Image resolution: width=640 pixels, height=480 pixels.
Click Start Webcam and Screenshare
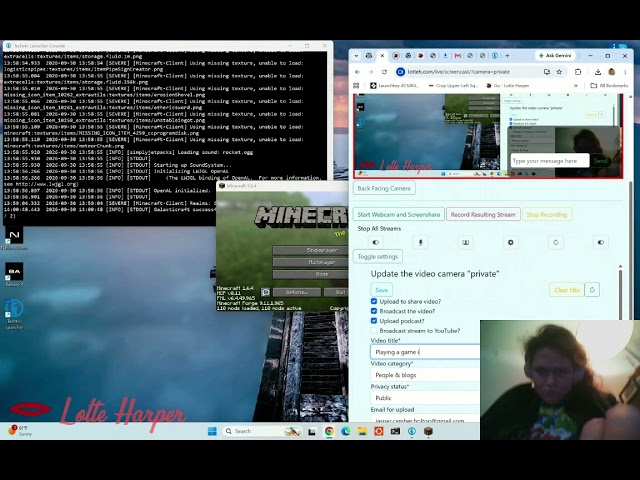point(399,214)
